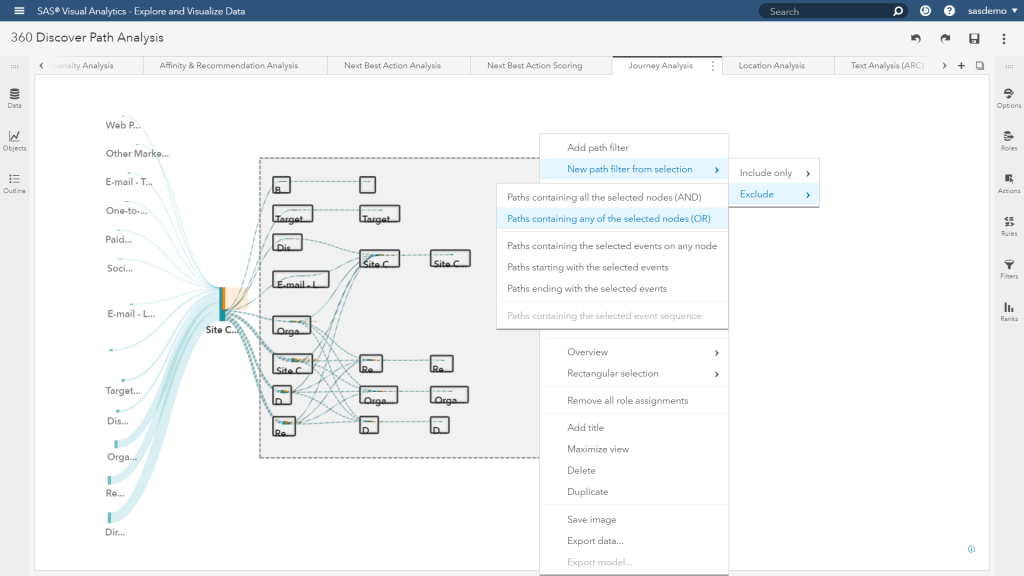
Task: Open the Objects pane
Action: [14, 140]
